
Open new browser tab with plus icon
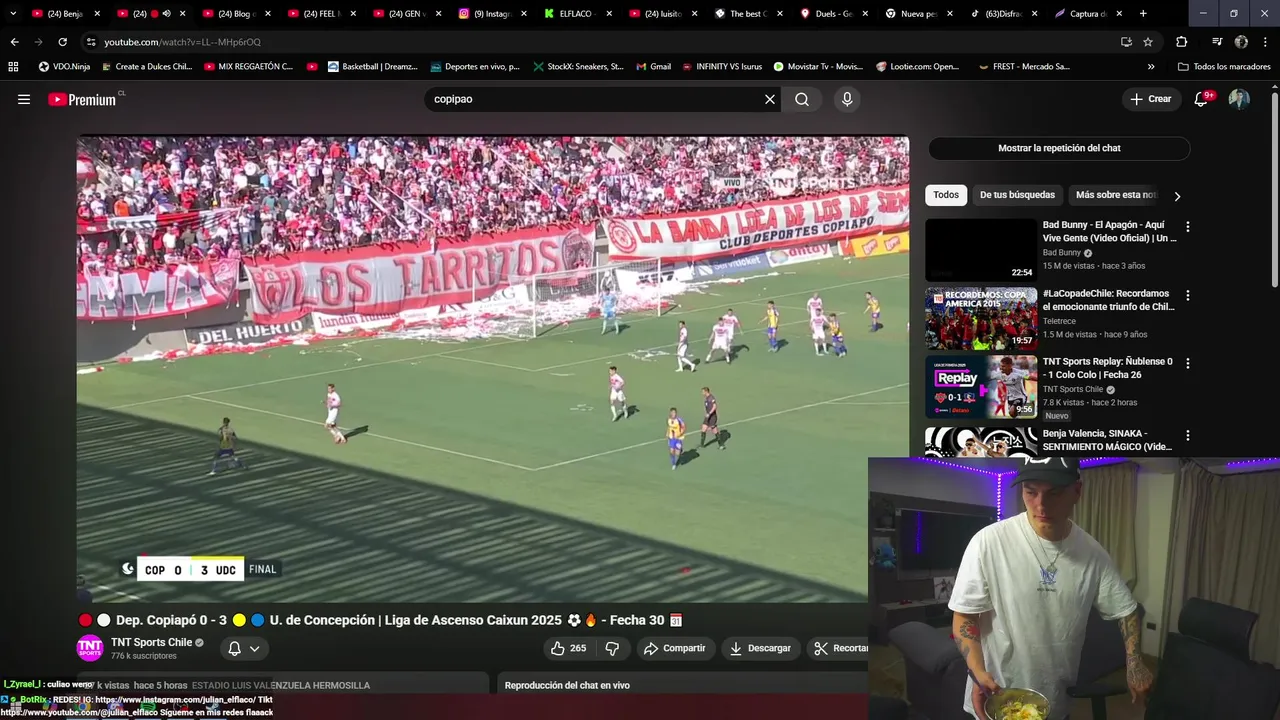[1143, 14]
